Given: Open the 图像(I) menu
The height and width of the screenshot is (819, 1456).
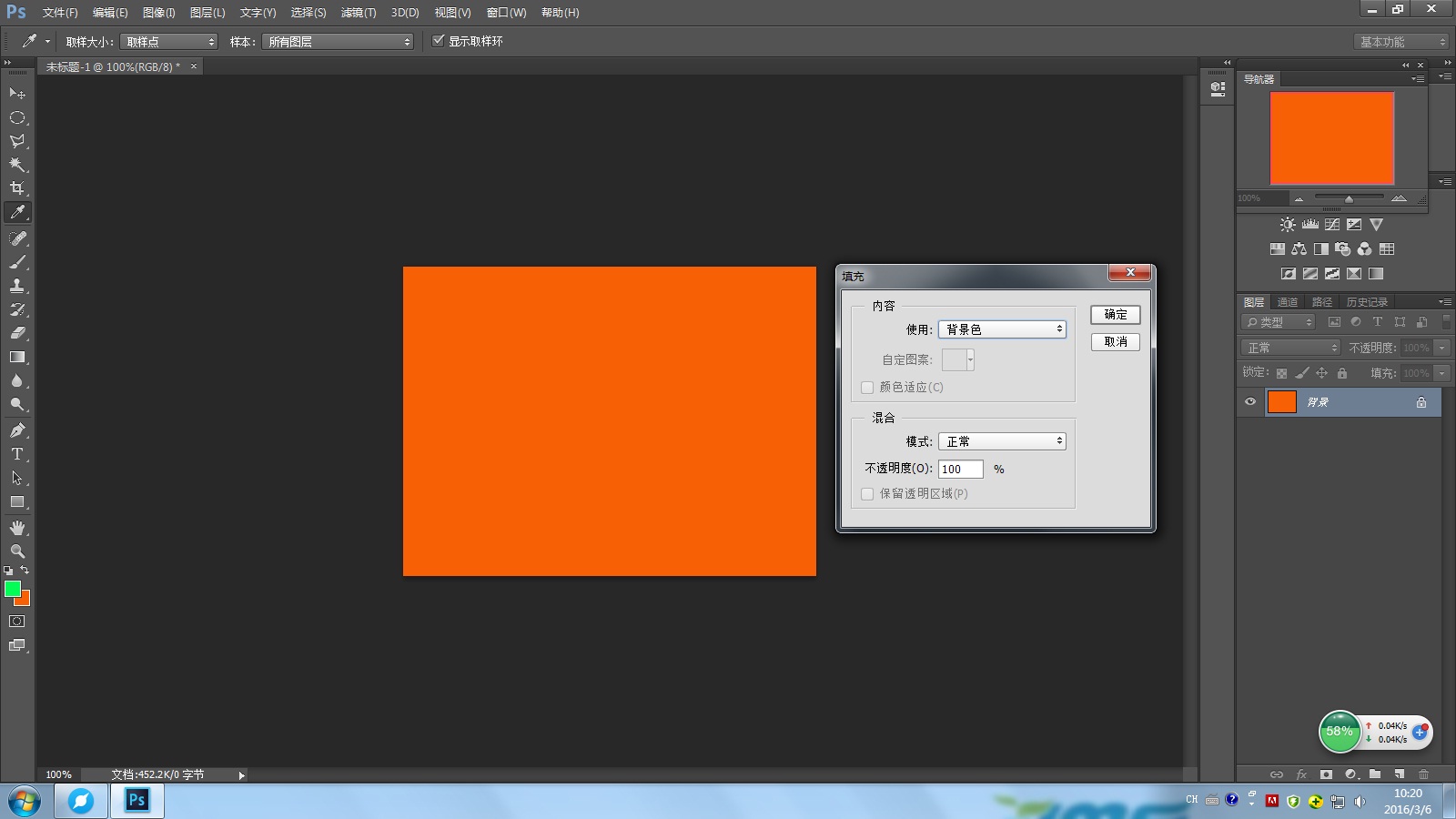Looking at the screenshot, I should click(x=158, y=13).
